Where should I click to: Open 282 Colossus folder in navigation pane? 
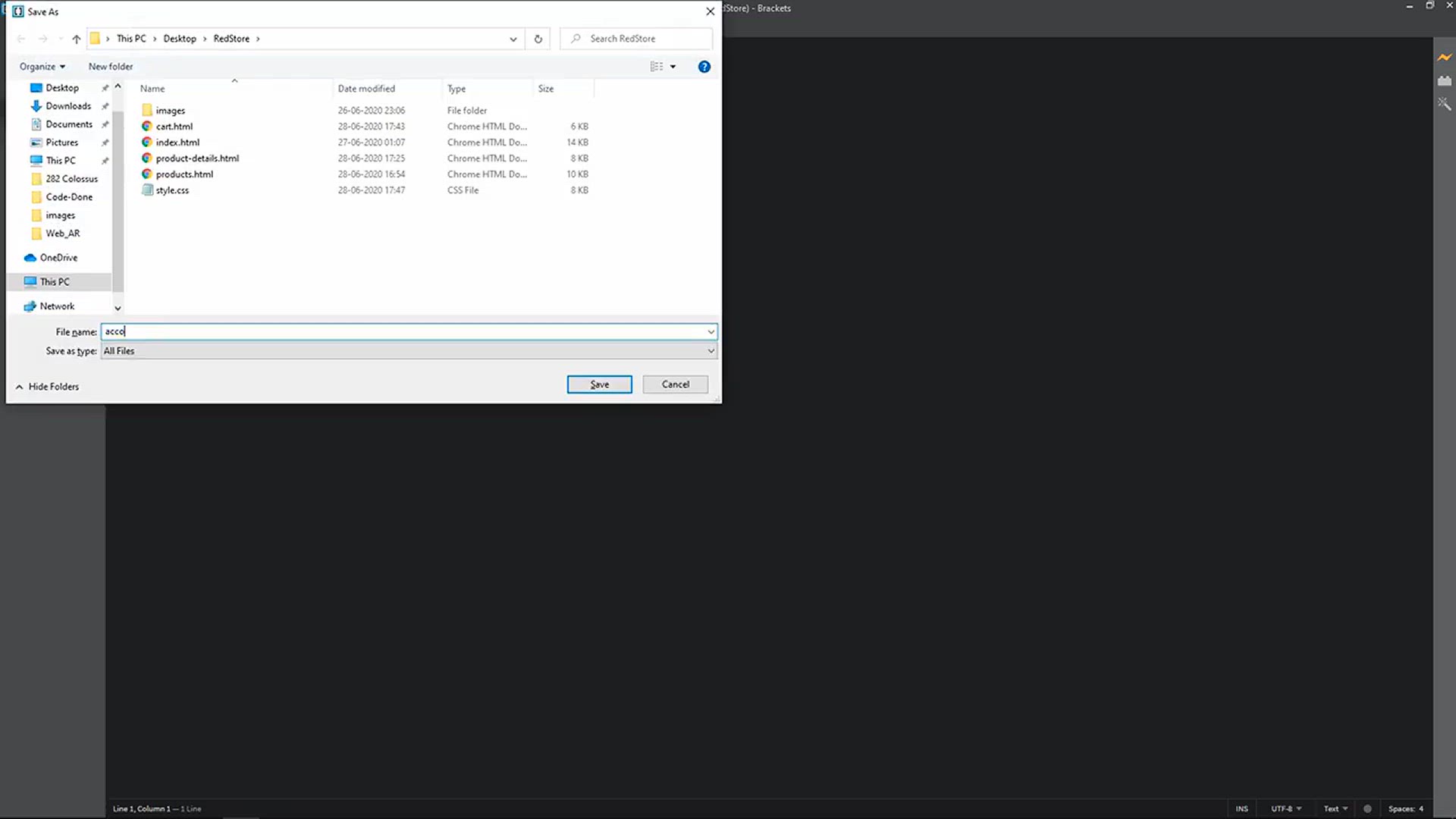[x=71, y=179]
